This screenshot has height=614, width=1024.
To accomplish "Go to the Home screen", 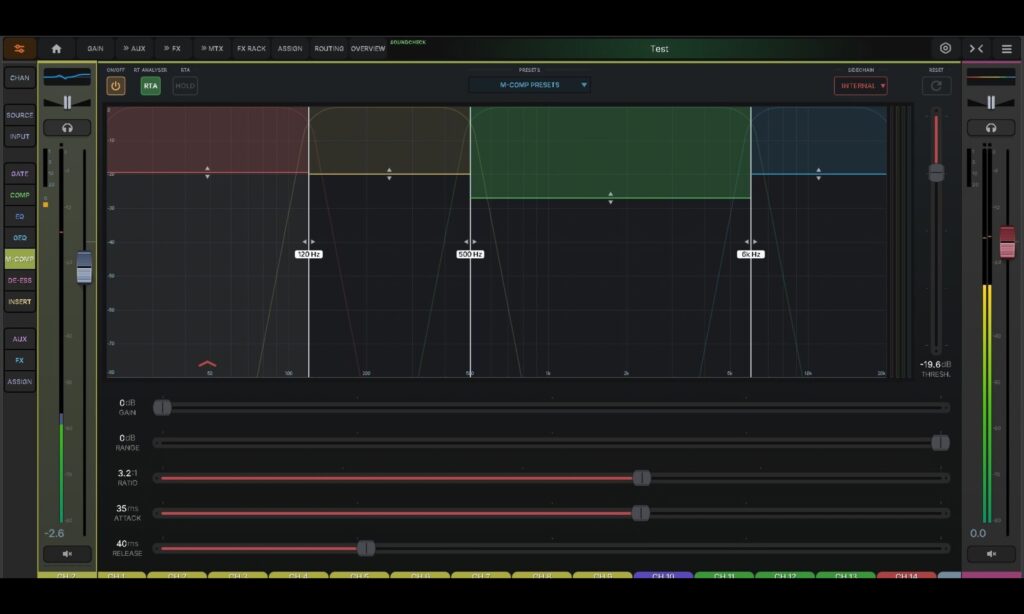I will point(56,49).
